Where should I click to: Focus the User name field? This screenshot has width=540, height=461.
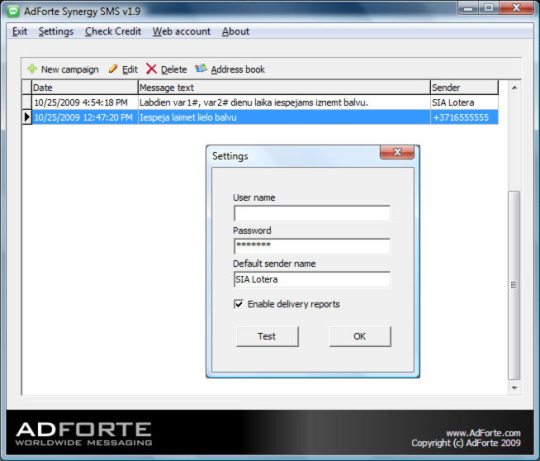tap(312, 213)
